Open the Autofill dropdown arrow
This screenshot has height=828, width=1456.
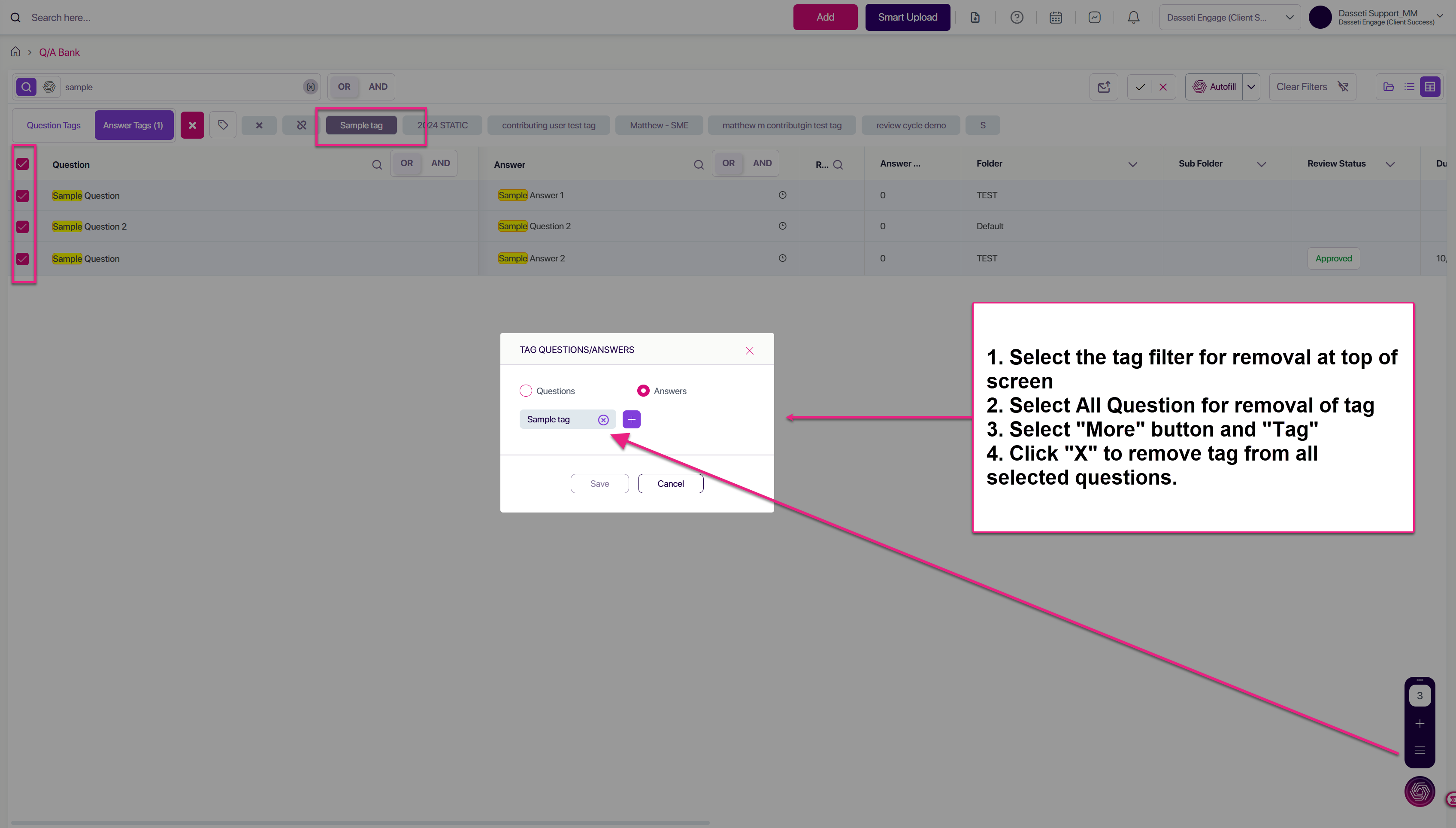pos(1251,87)
